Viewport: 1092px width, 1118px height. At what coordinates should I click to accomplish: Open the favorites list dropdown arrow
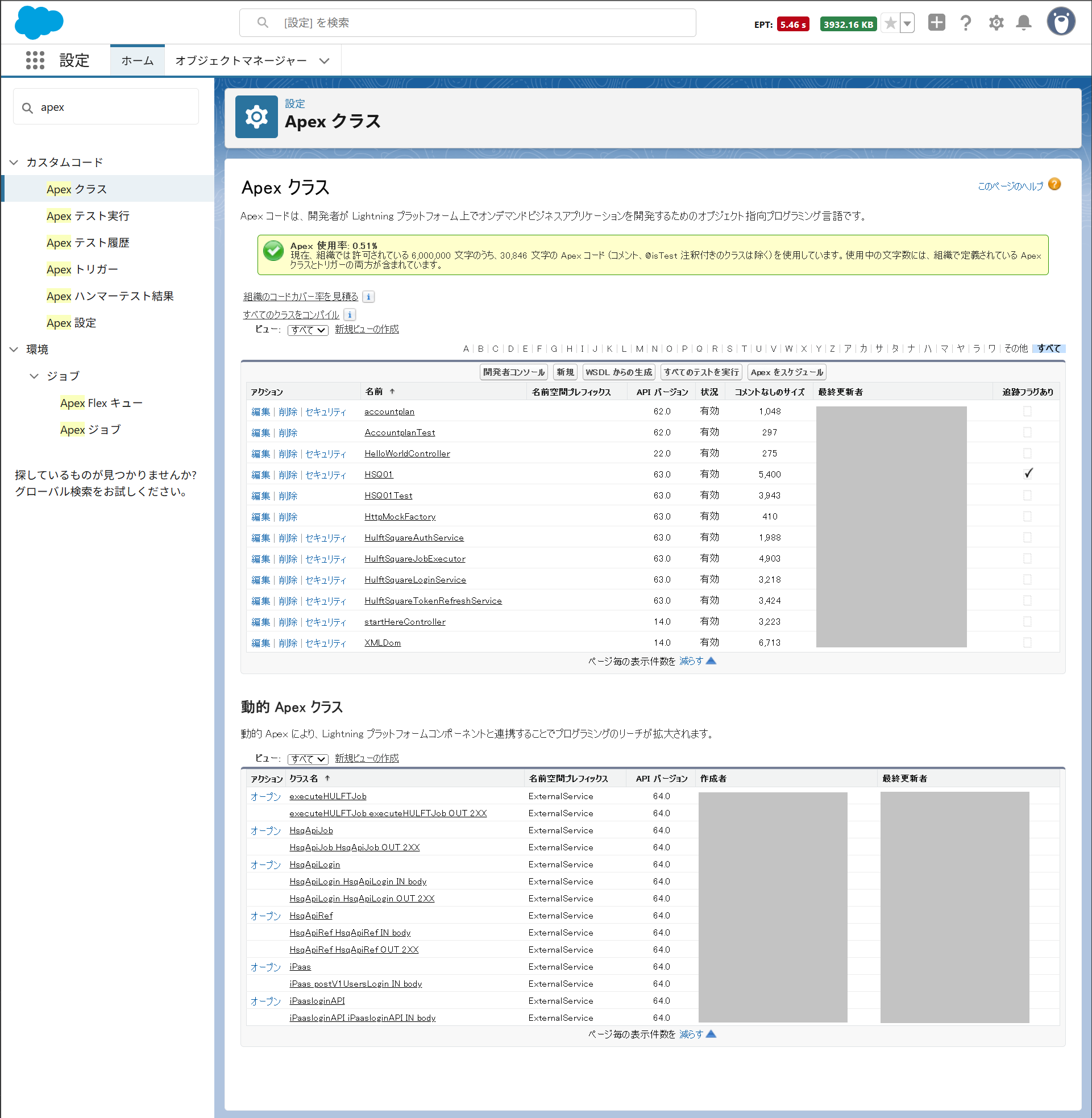pyautogui.click(x=907, y=23)
